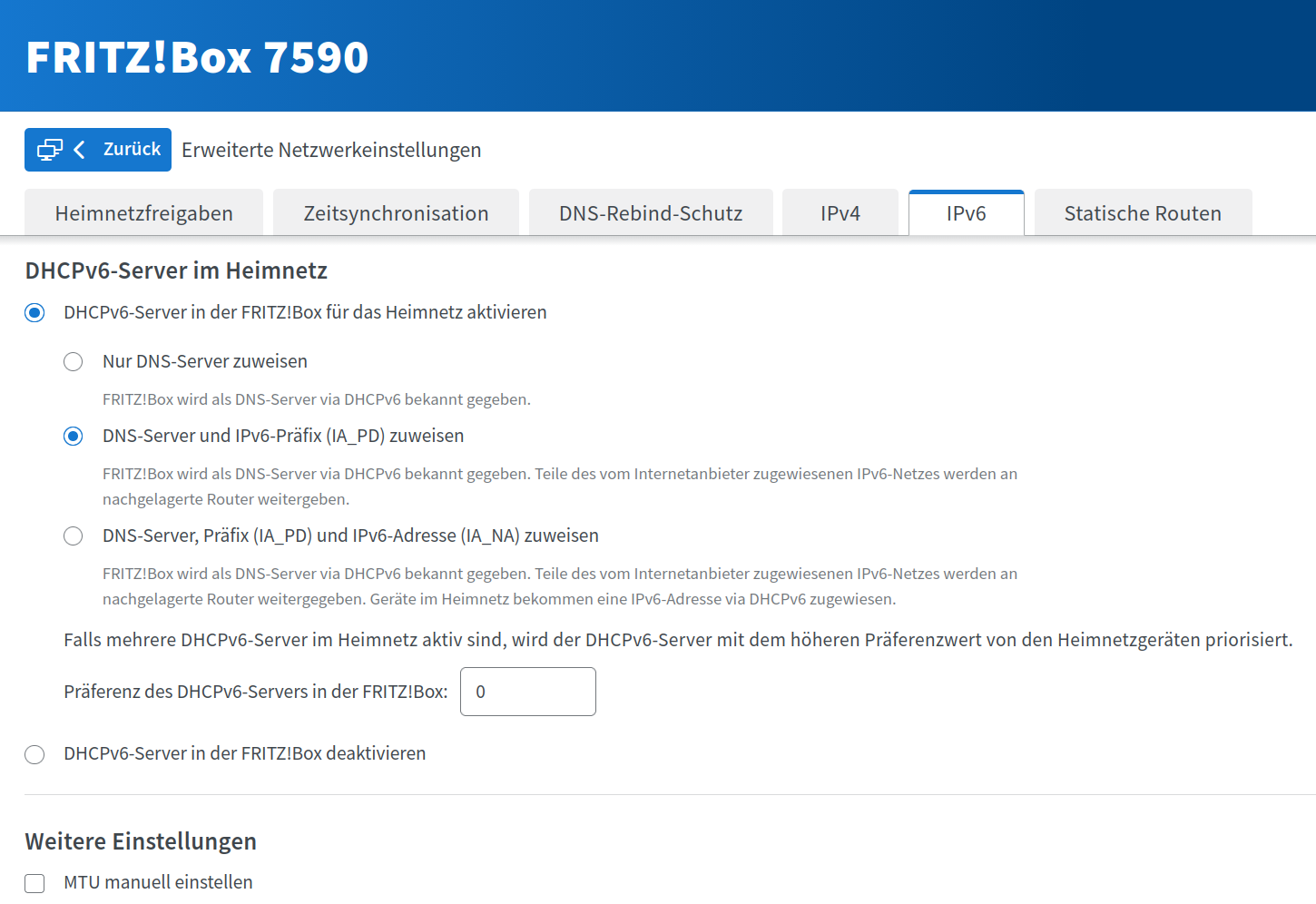Click the back chevron arrow icon
Viewport: 1316px width, 904px height.
pyautogui.click(x=80, y=150)
